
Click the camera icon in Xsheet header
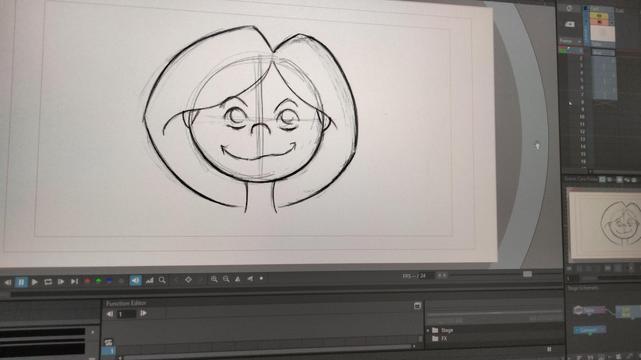569,24
